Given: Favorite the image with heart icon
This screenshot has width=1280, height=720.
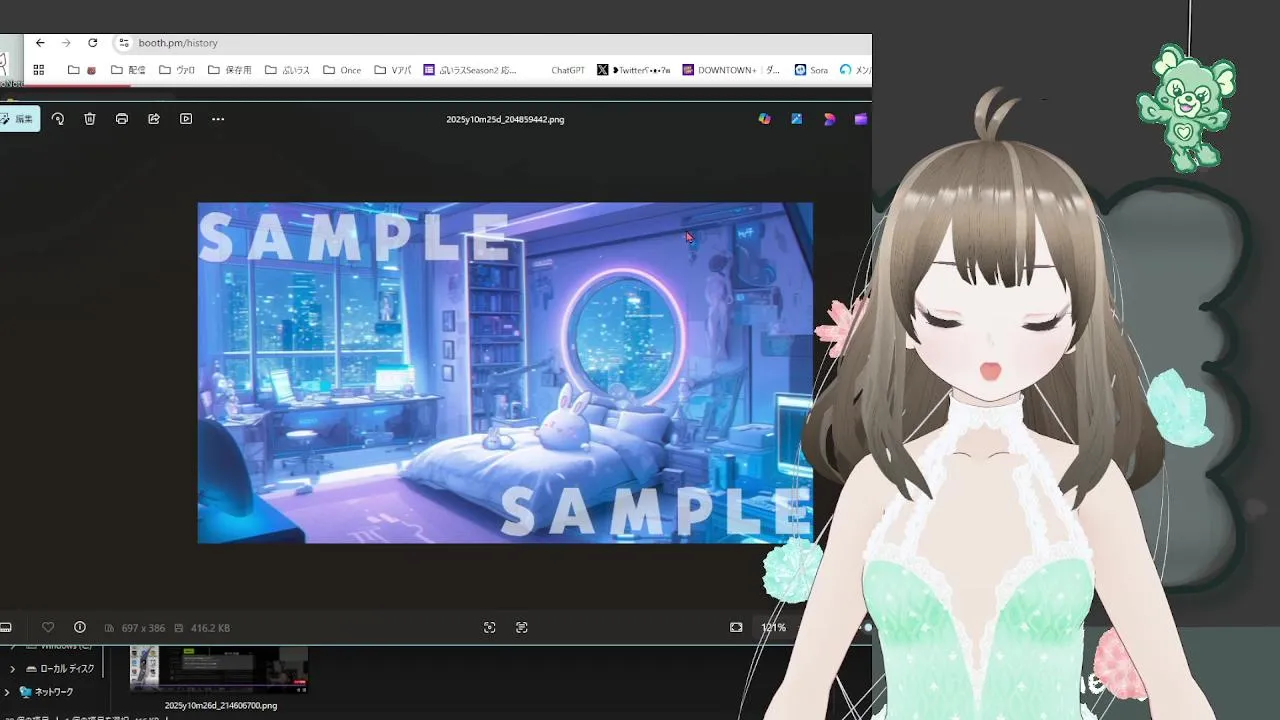Looking at the screenshot, I should (x=48, y=627).
